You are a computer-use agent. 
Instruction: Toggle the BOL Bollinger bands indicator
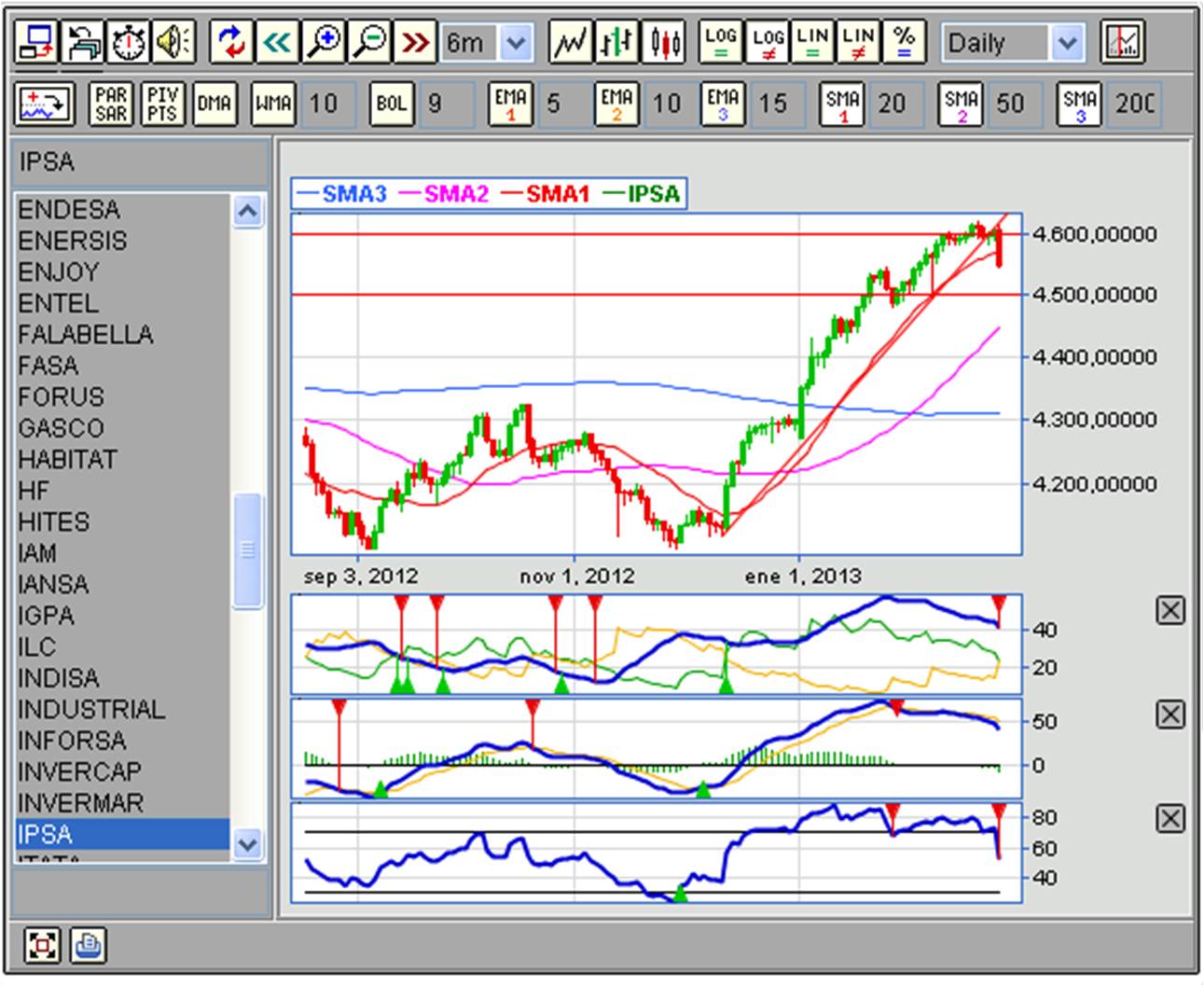(391, 104)
